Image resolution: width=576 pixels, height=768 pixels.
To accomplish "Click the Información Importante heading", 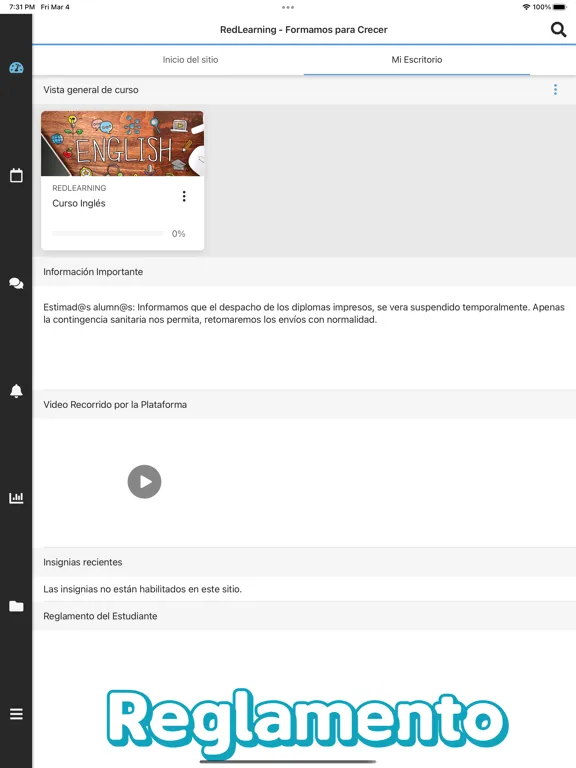I will 93,272.
